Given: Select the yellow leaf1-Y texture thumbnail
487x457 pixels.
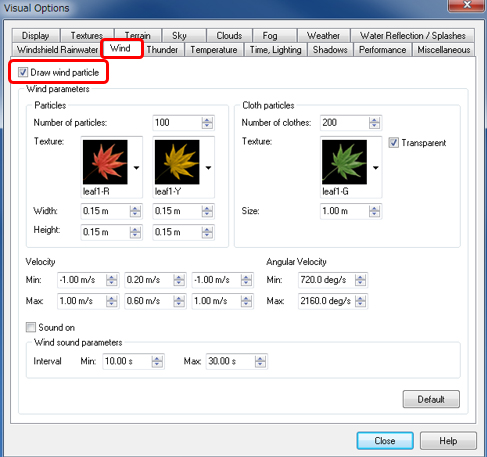Looking at the screenshot, I should coord(177,162).
